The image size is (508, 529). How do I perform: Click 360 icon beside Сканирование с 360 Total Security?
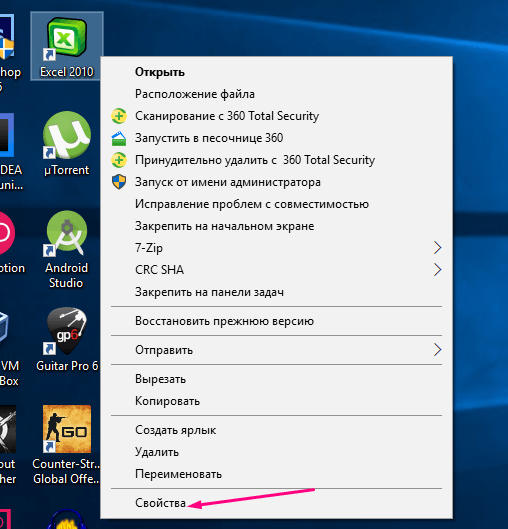tap(119, 116)
